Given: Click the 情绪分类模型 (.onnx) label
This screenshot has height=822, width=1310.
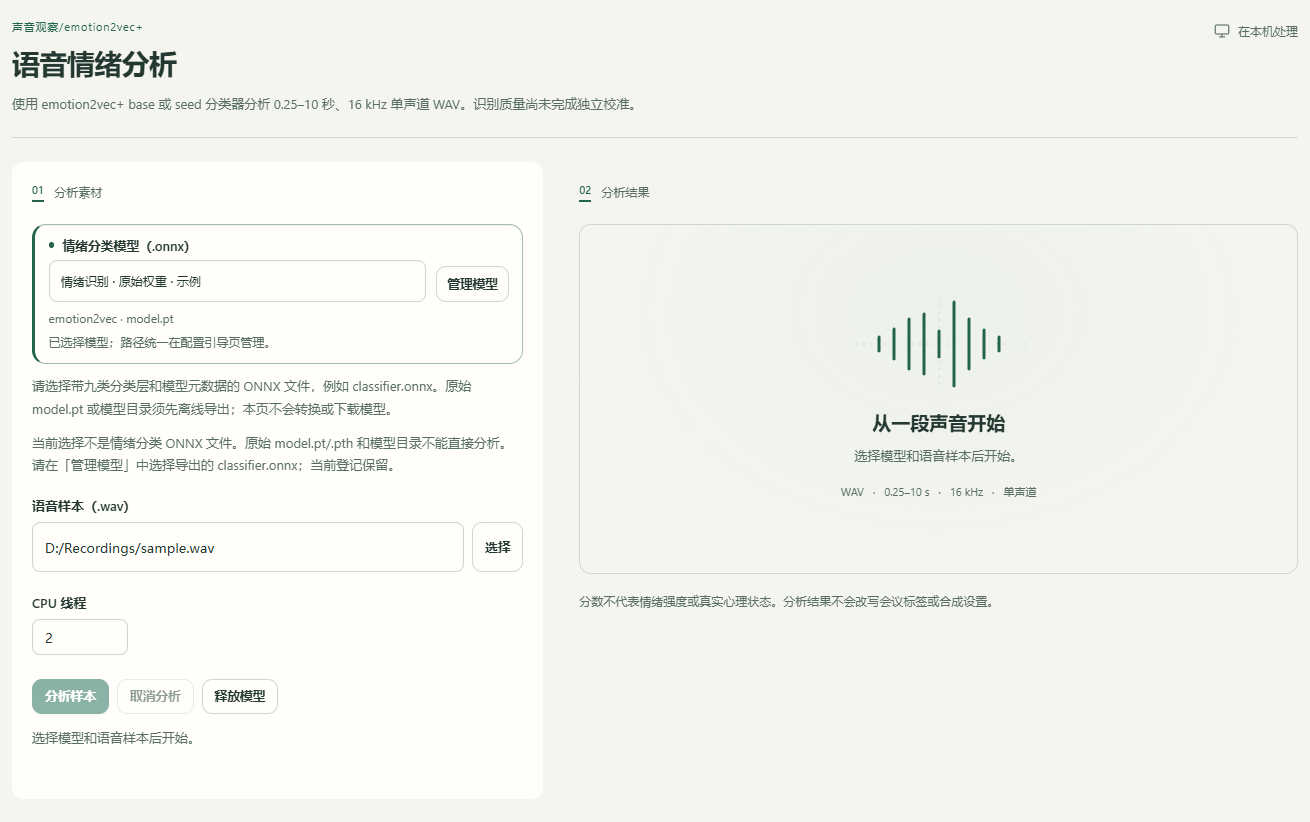Looking at the screenshot, I should (x=126, y=246).
